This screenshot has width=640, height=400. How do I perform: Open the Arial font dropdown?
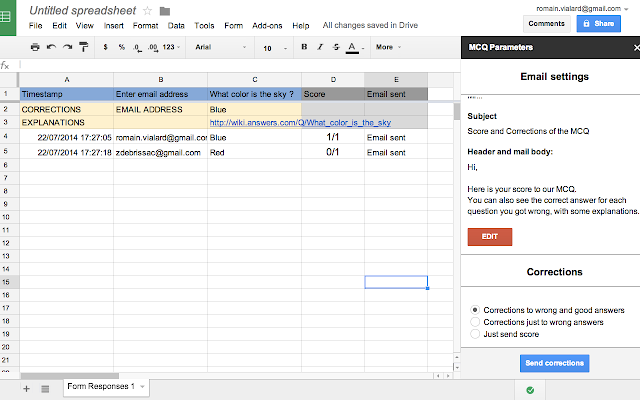click(220, 47)
